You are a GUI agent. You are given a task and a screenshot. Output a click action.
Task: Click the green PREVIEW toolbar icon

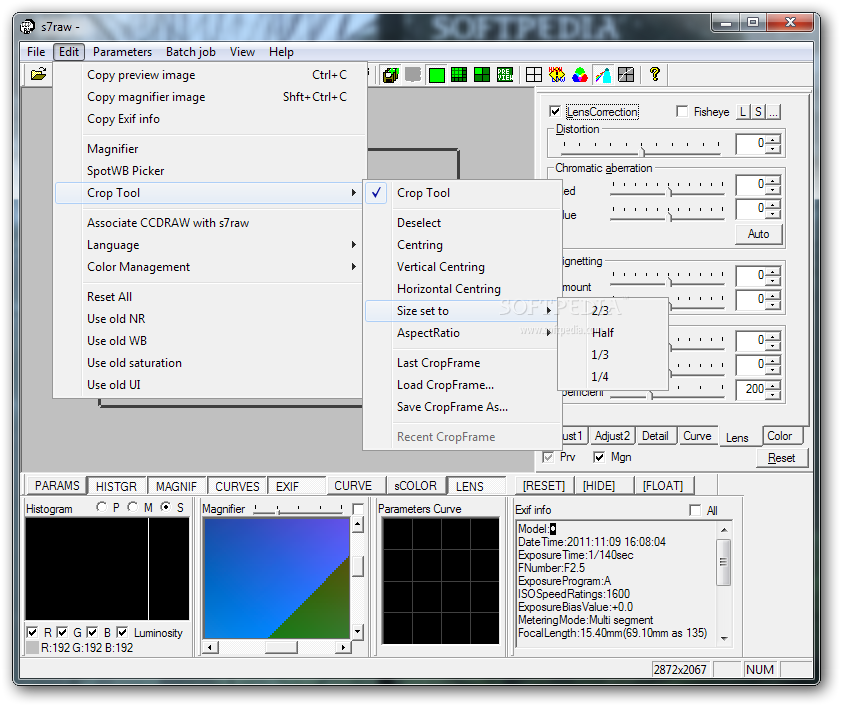click(x=505, y=75)
